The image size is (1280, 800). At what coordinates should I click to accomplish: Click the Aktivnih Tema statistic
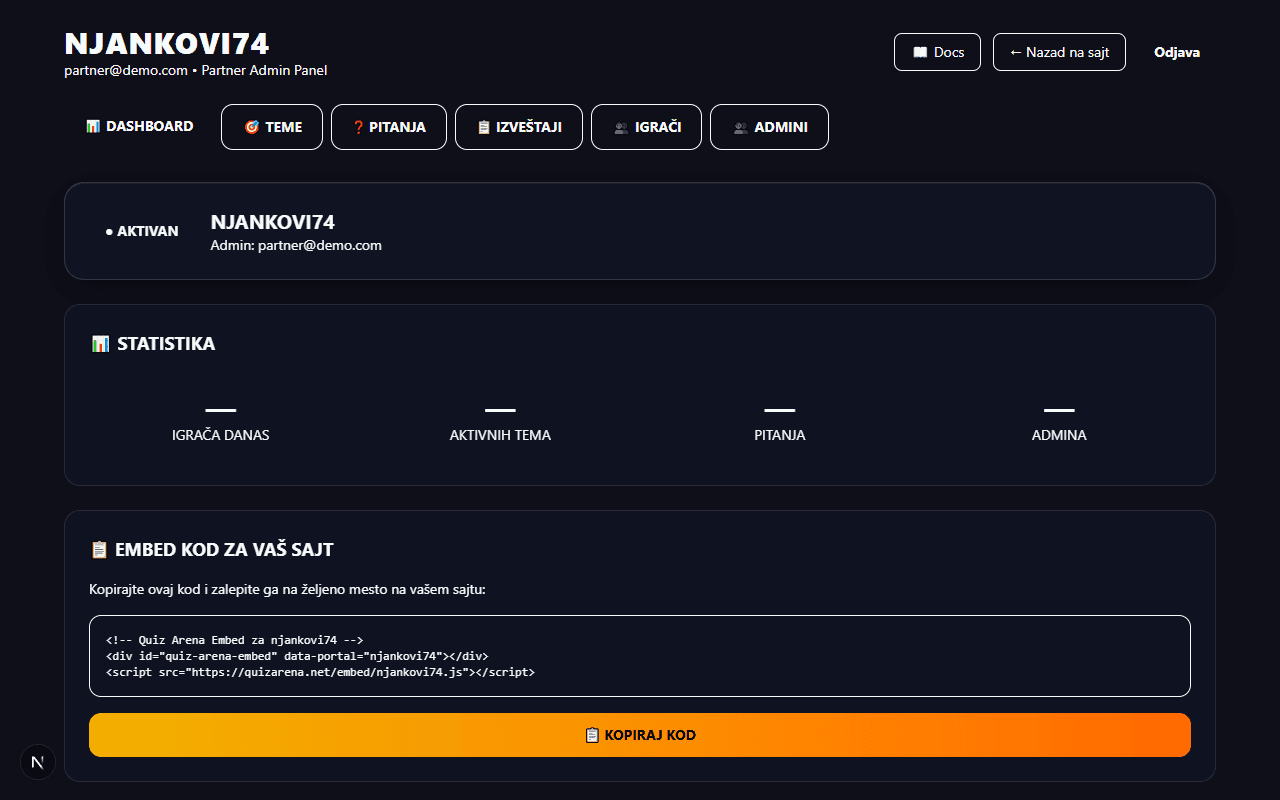(x=500, y=423)
